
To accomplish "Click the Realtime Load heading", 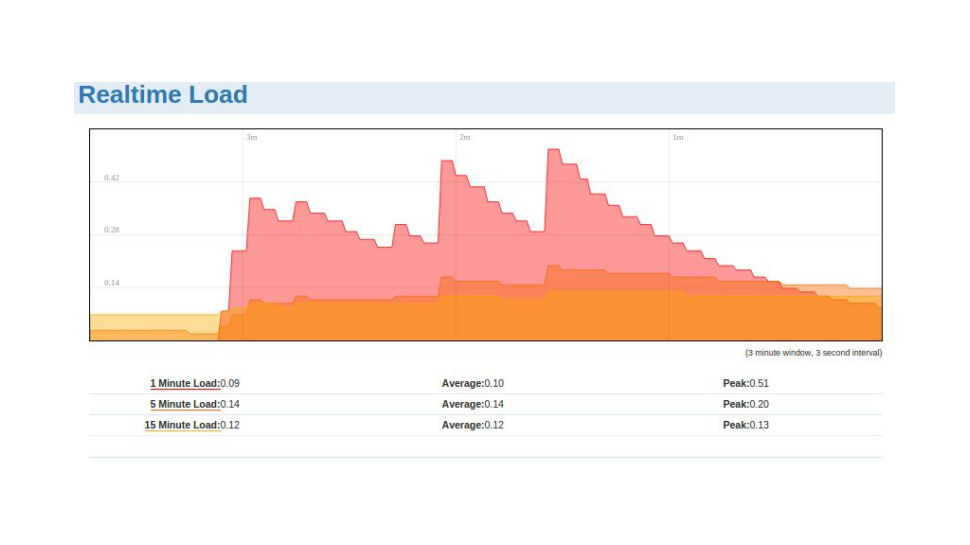I will point(163,95).
